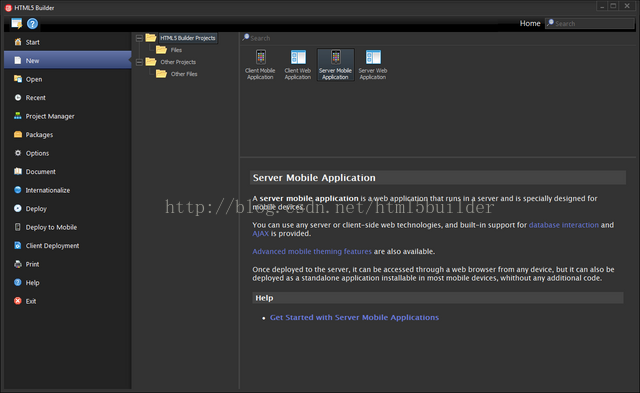
Task: Click the Packages label in sidebar
Action: pos(39,135)
